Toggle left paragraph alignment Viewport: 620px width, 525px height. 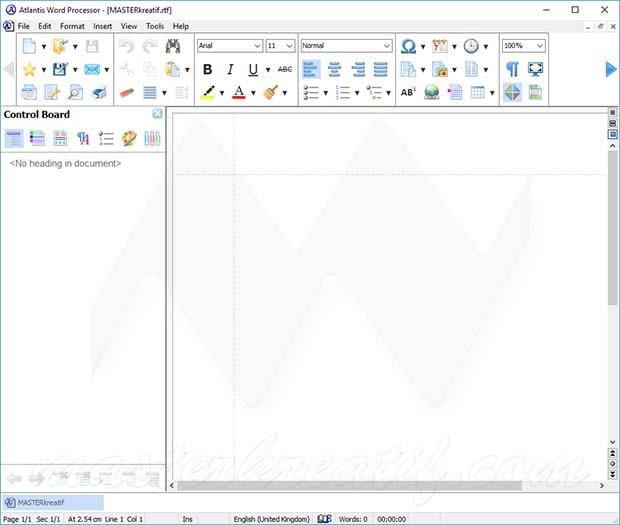(x=311, y=70)
